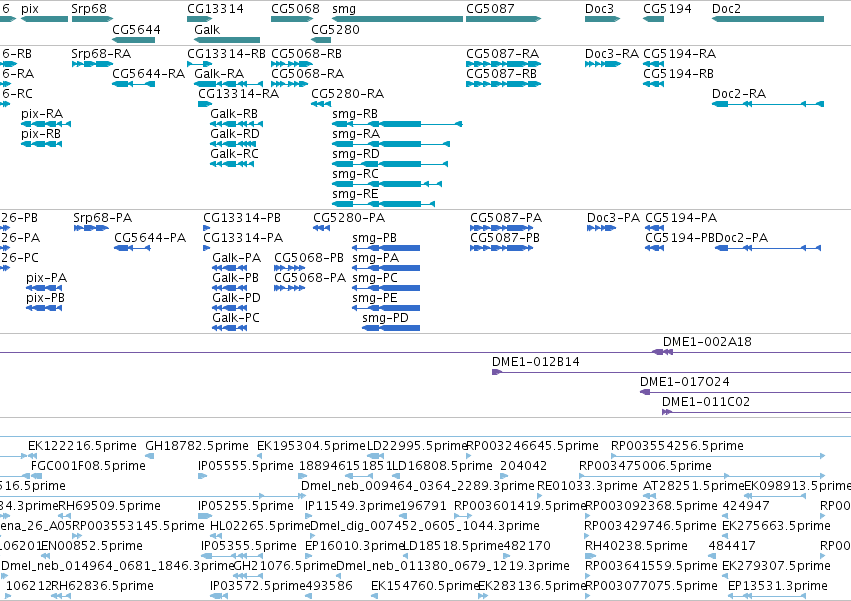Image resolution: width=851 pixels, height=601 pixels.
Task: Click the CG5644 gene label
Action: [136, 29]
